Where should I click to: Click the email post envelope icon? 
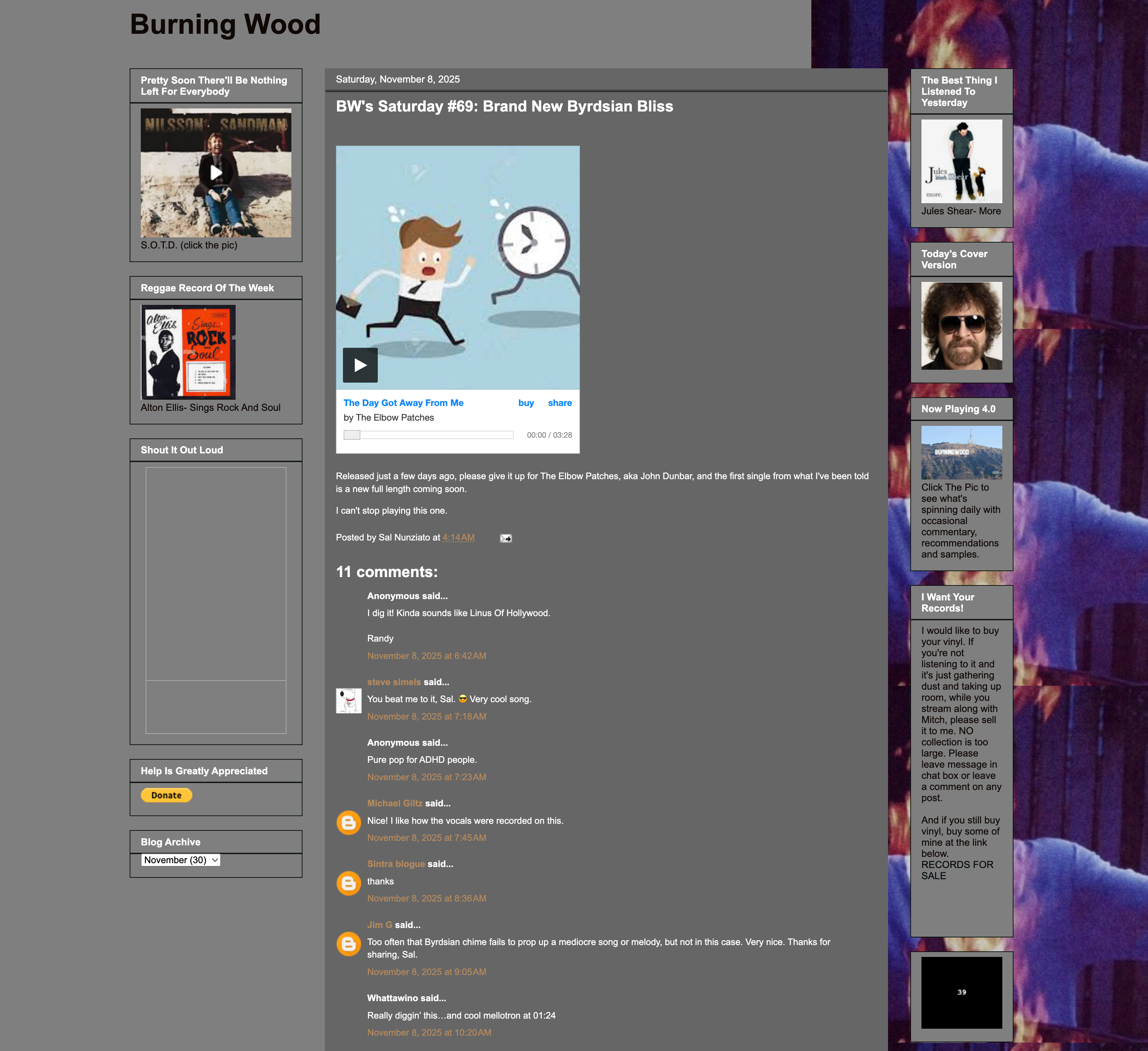(x=506, y=538)
